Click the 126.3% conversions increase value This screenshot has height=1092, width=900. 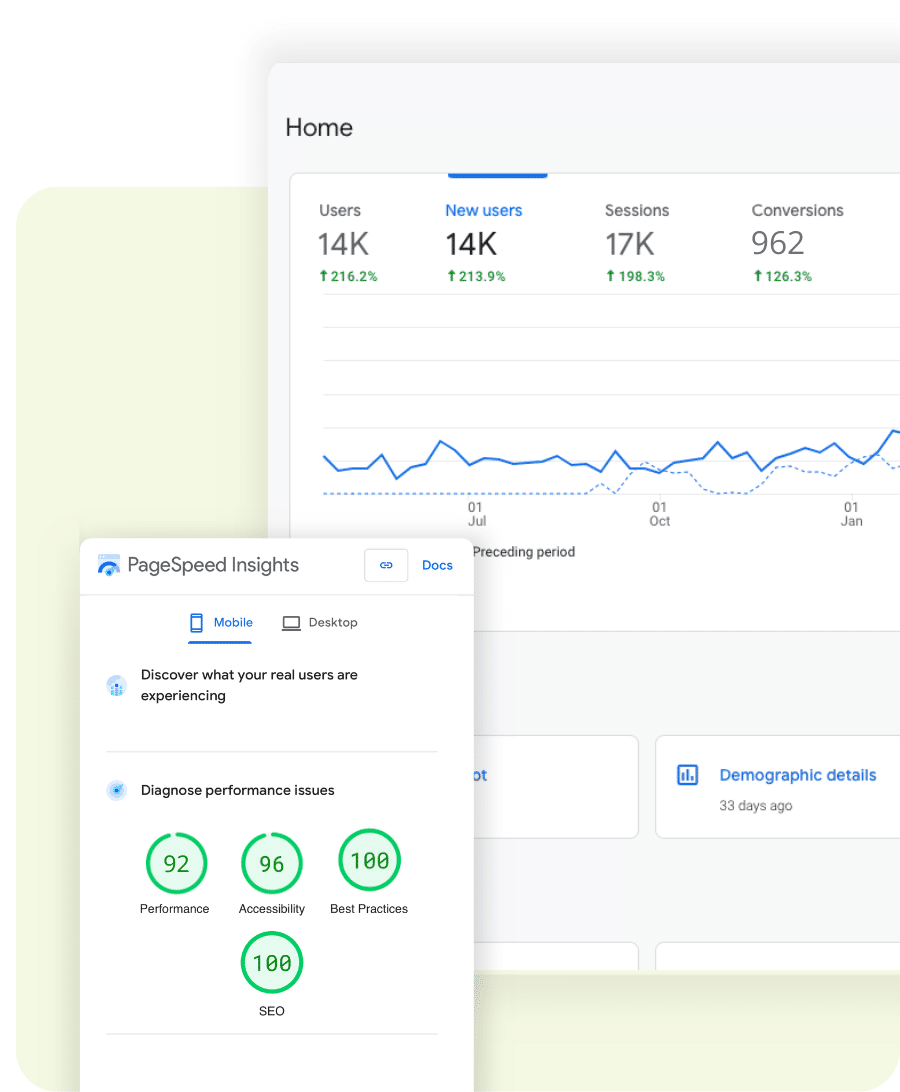(x=782, y=276)
